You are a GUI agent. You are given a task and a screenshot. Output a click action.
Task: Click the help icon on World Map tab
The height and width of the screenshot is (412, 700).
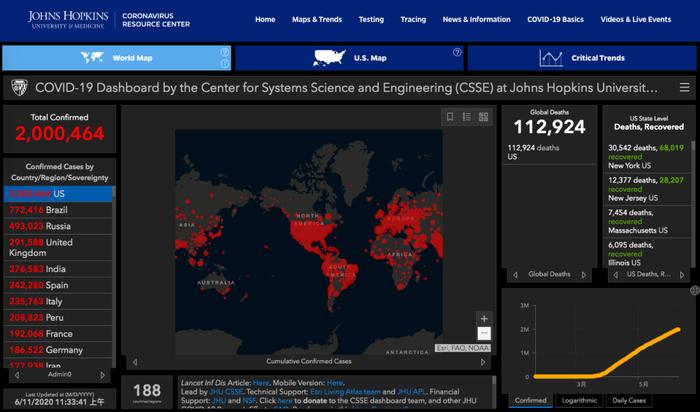coord(225,52)
